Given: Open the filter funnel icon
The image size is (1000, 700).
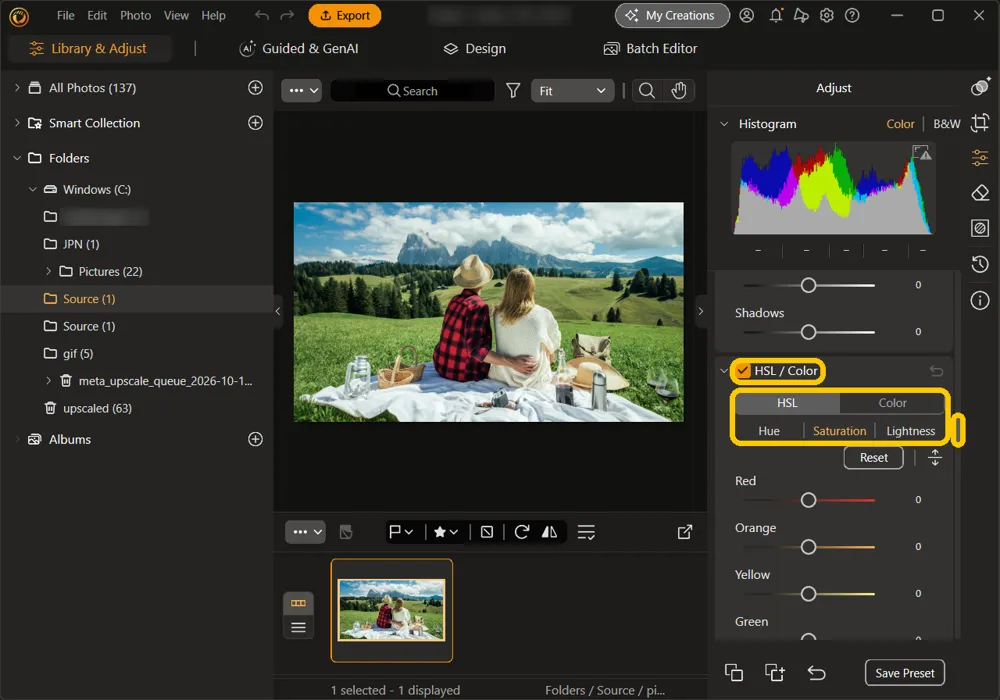Looking at the screenshot, I should [513, 91].
